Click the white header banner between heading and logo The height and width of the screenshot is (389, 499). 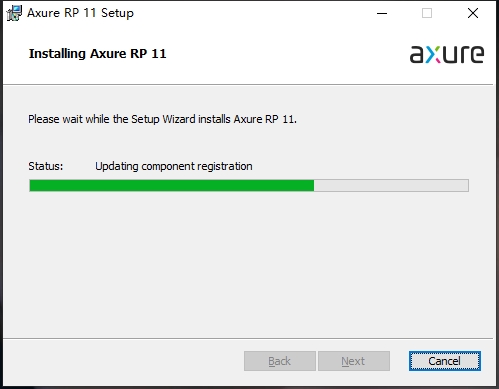point(287,54)
